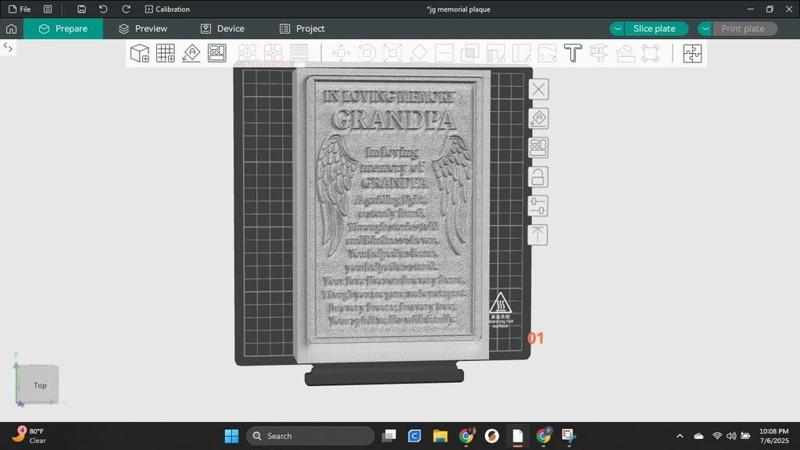The height and width of the screenshot is (450, 800).
Task: Show hidden system tray icons
Action: 680,436
